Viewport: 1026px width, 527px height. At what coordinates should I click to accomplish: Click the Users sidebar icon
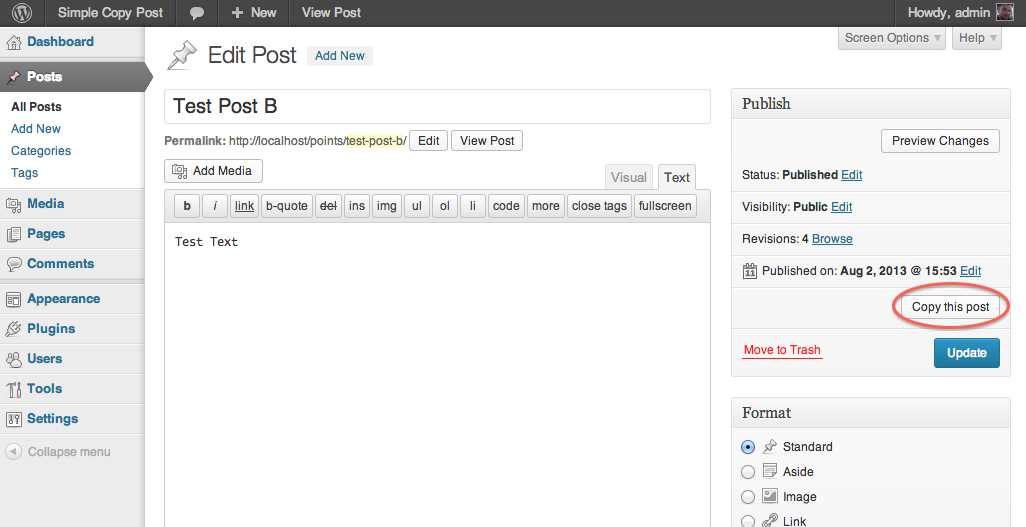[14, 359]
